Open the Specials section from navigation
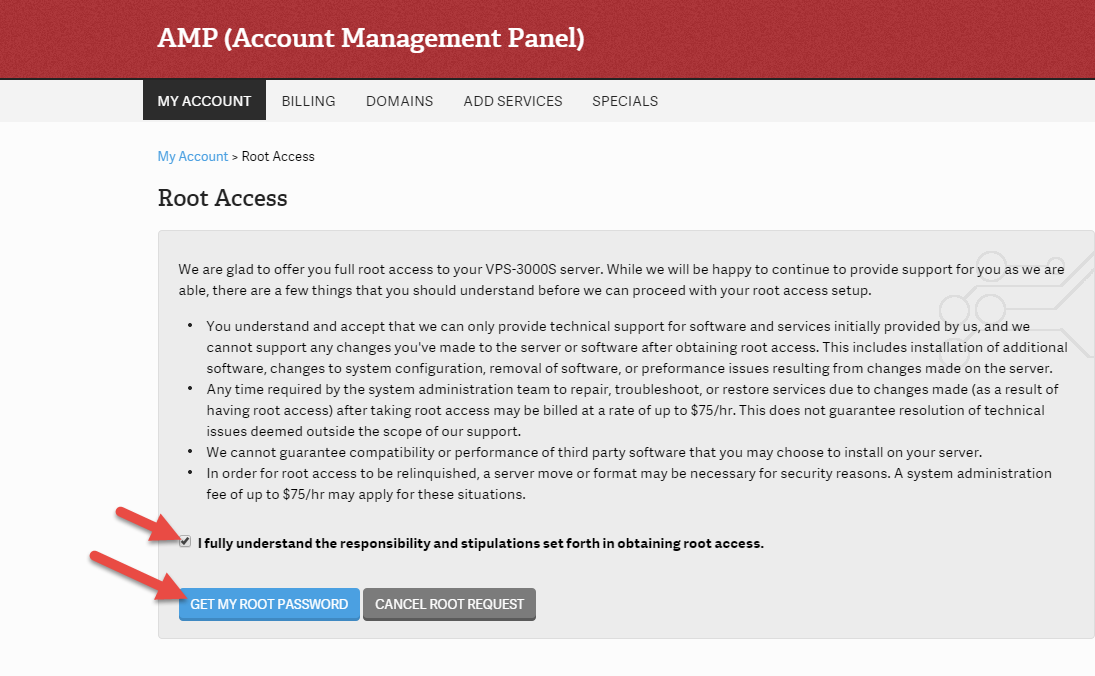 point(625,100)
